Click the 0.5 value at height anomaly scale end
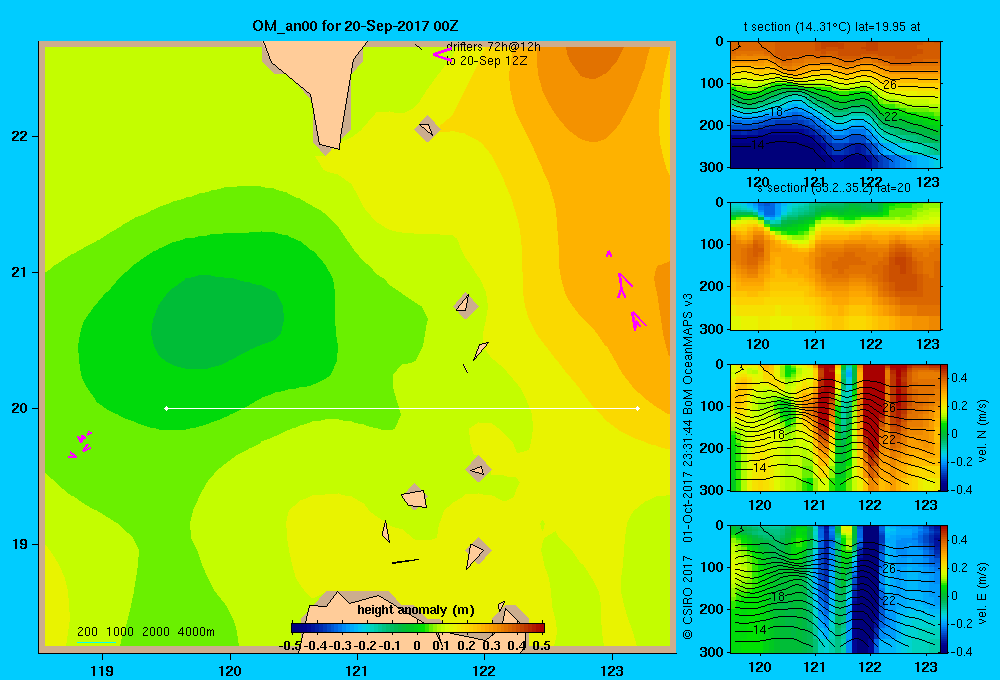1000x680 pixels. 541,646
